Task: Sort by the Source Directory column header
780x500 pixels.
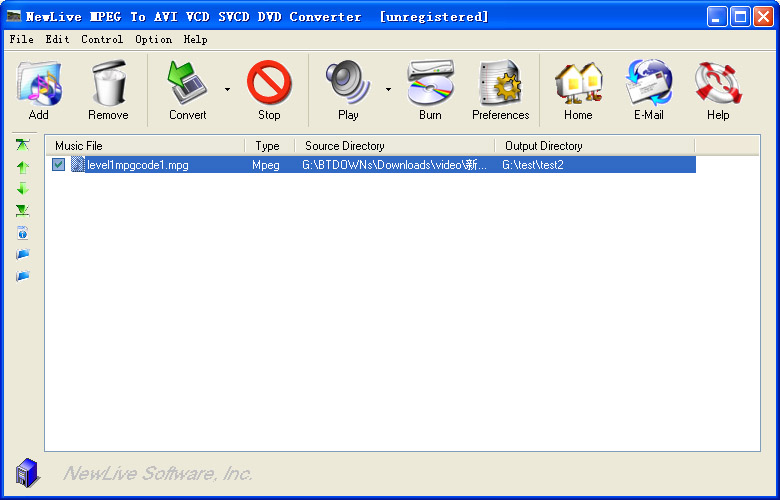Action: click(395, 146)
